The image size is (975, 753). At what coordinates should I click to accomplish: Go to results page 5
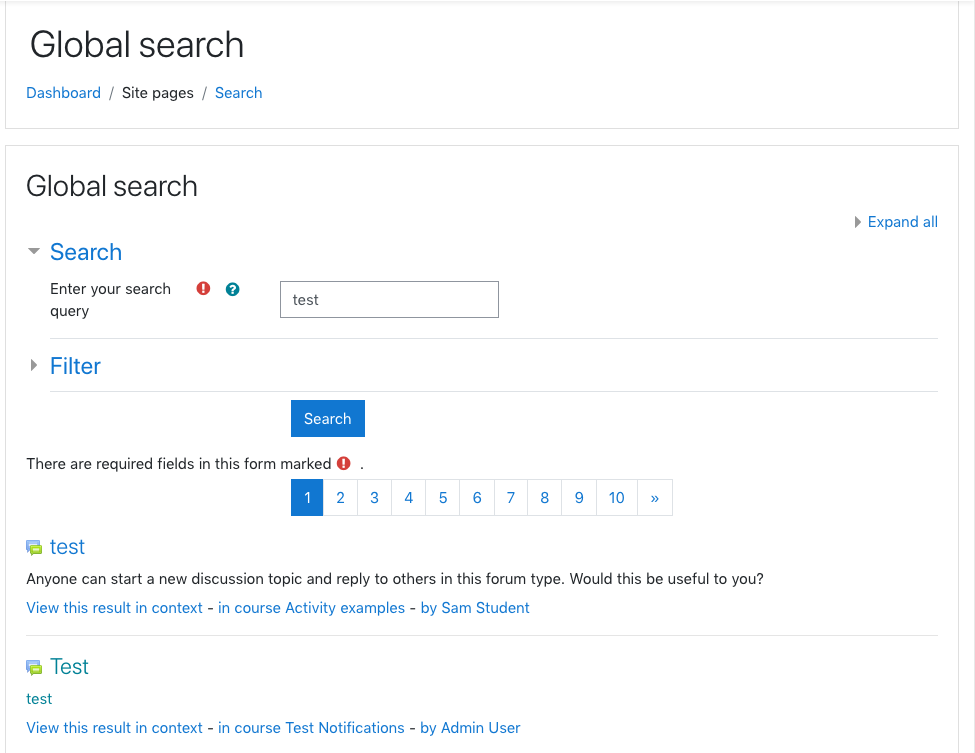tap(443, 497)
